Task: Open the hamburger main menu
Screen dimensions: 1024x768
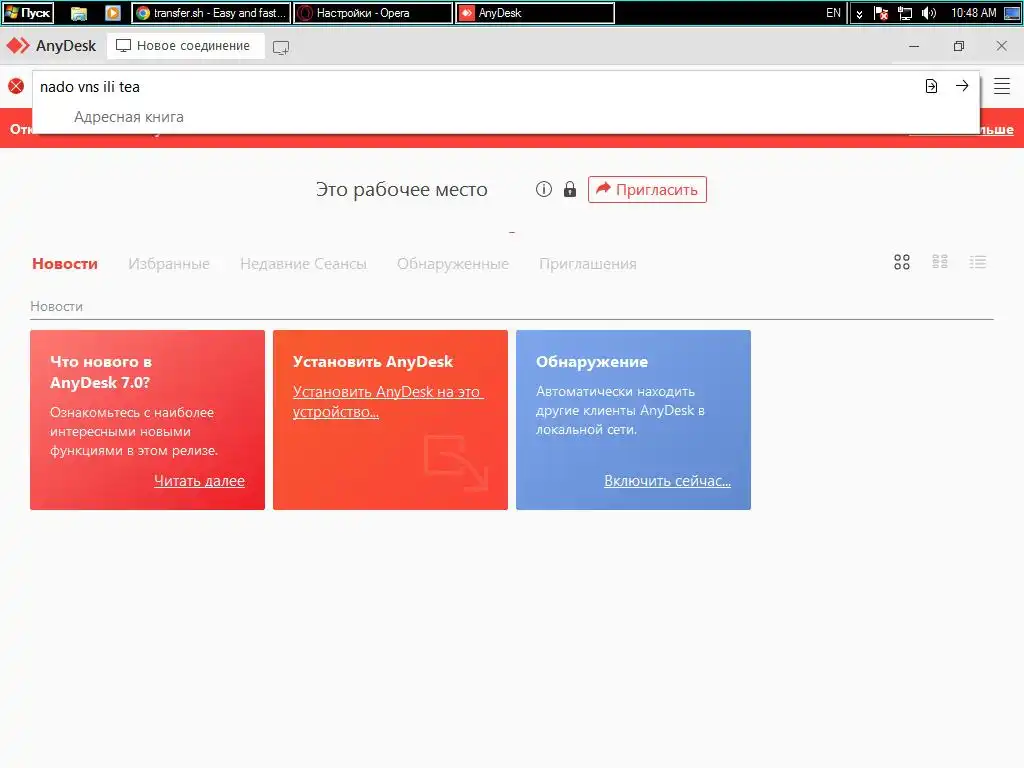Action: 1002,86
